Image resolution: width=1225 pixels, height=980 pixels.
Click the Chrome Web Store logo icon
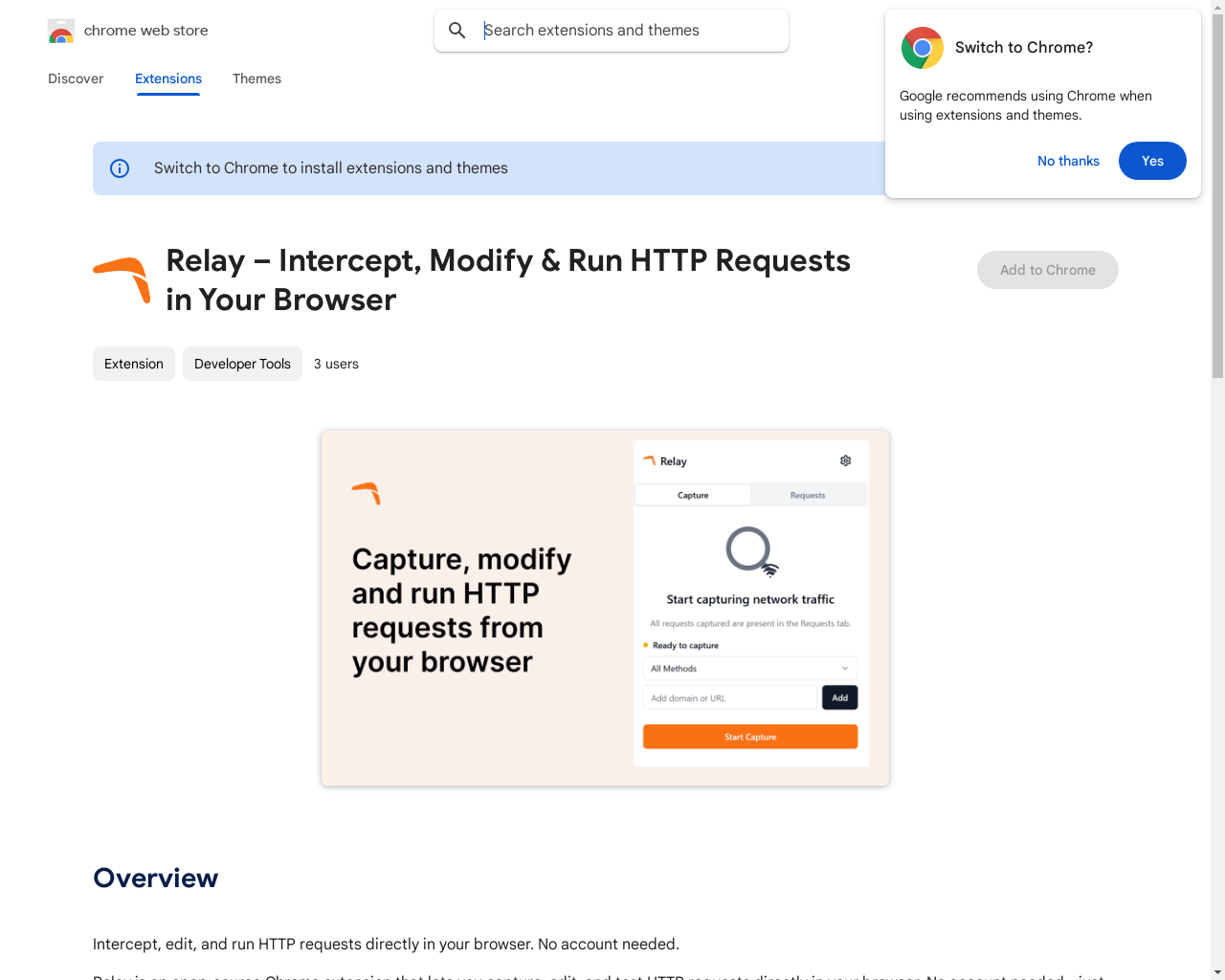point(61,31)
